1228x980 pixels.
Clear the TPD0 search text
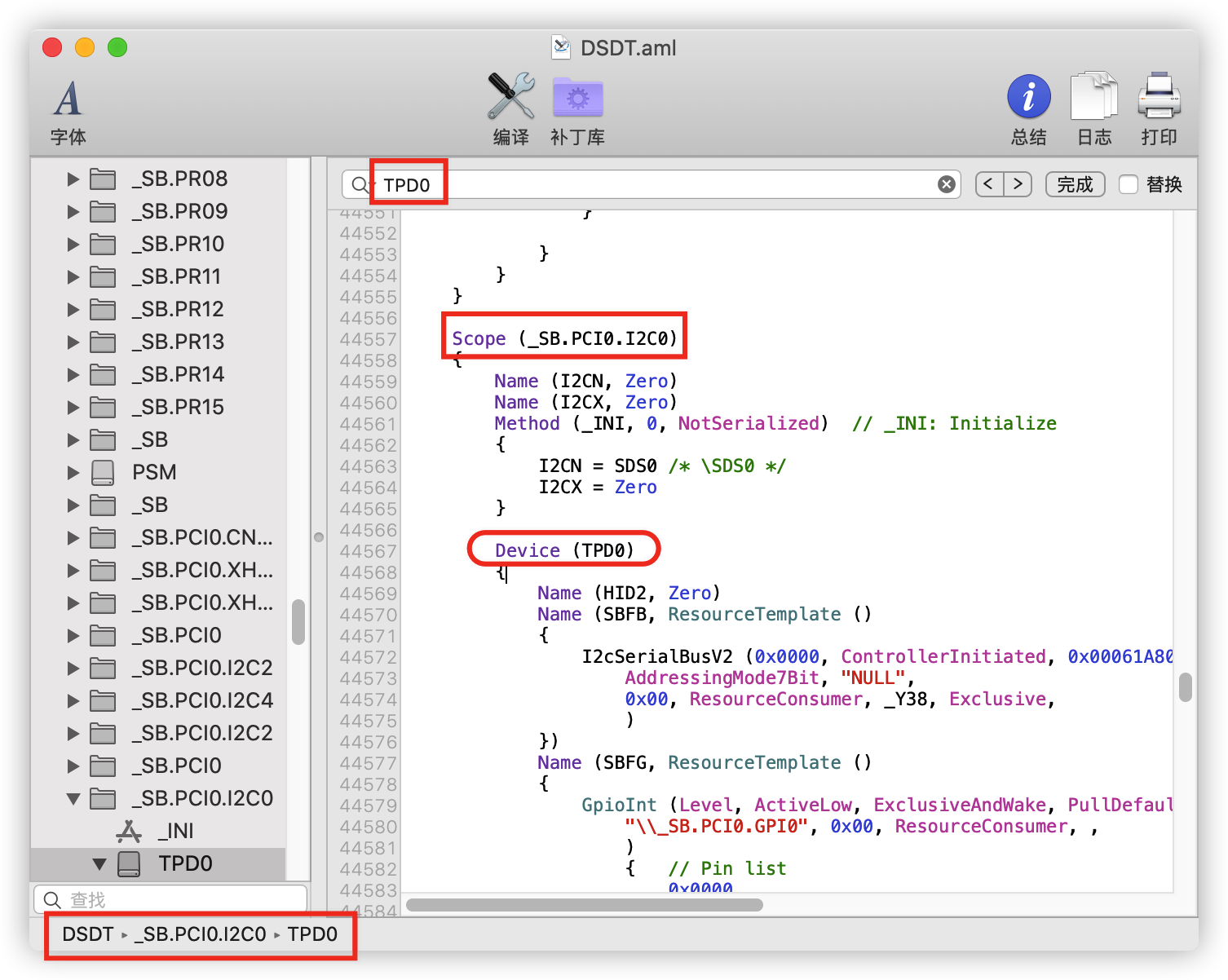(947, 184)
